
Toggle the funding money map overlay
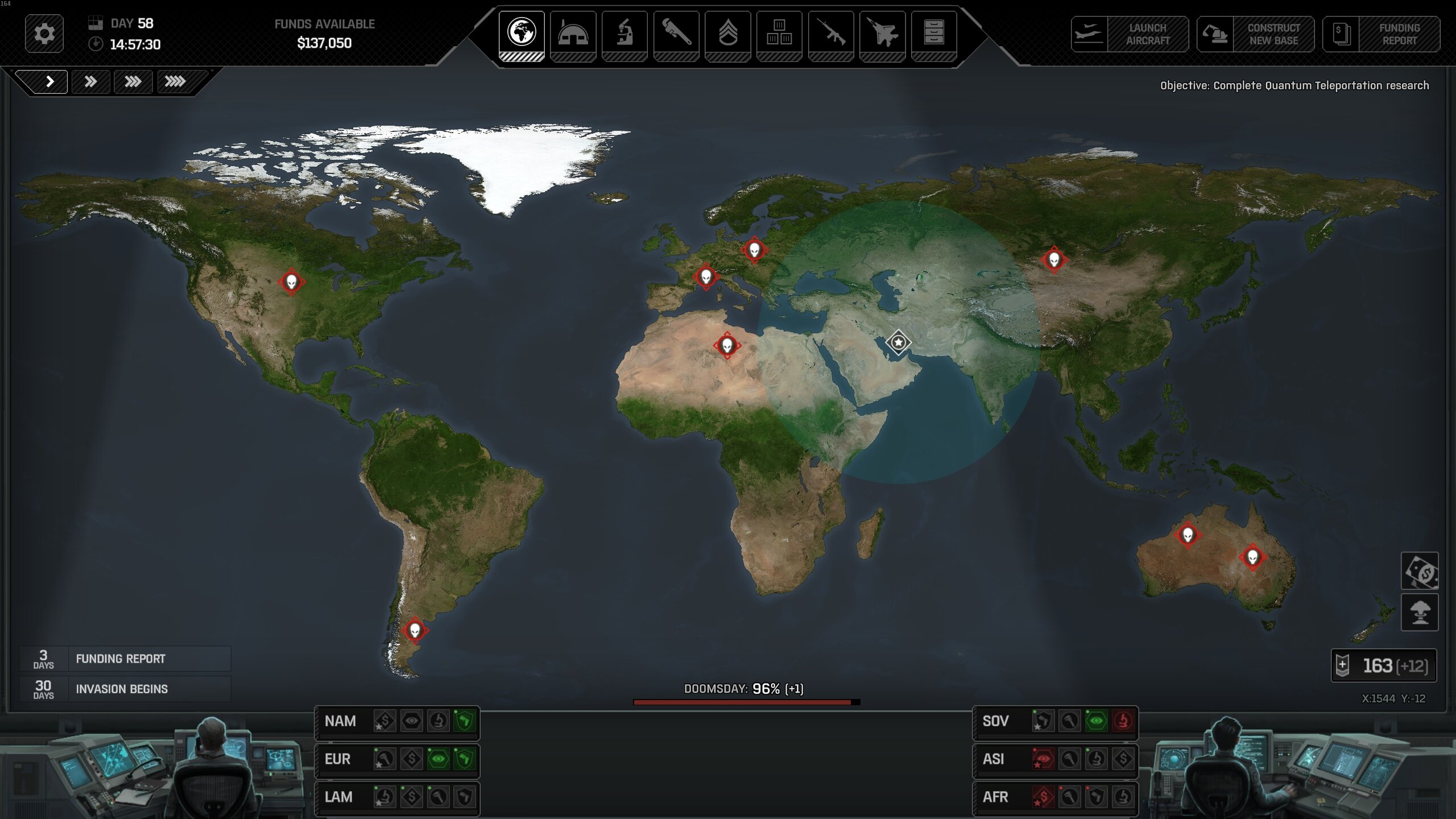1420,571
